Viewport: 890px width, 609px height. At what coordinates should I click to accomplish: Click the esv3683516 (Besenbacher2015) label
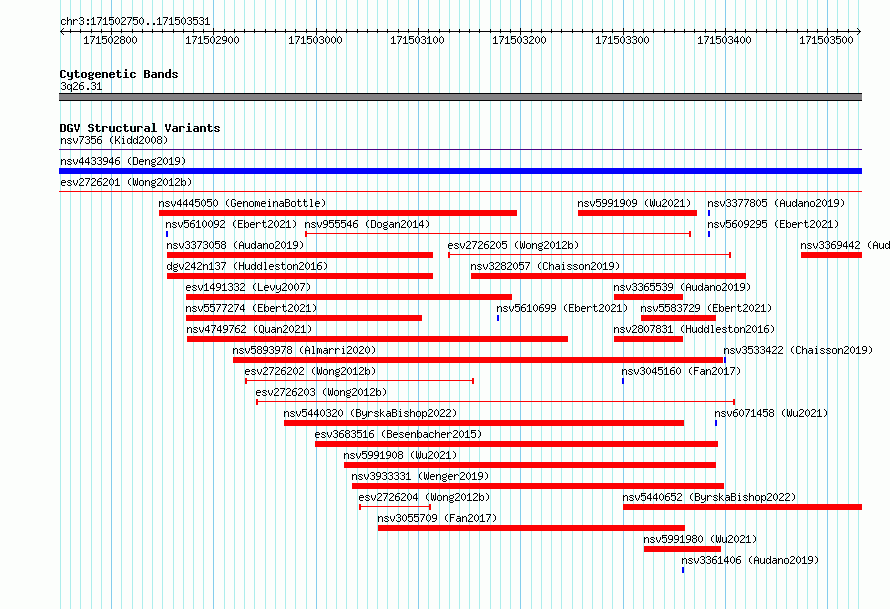coord(398,434)
